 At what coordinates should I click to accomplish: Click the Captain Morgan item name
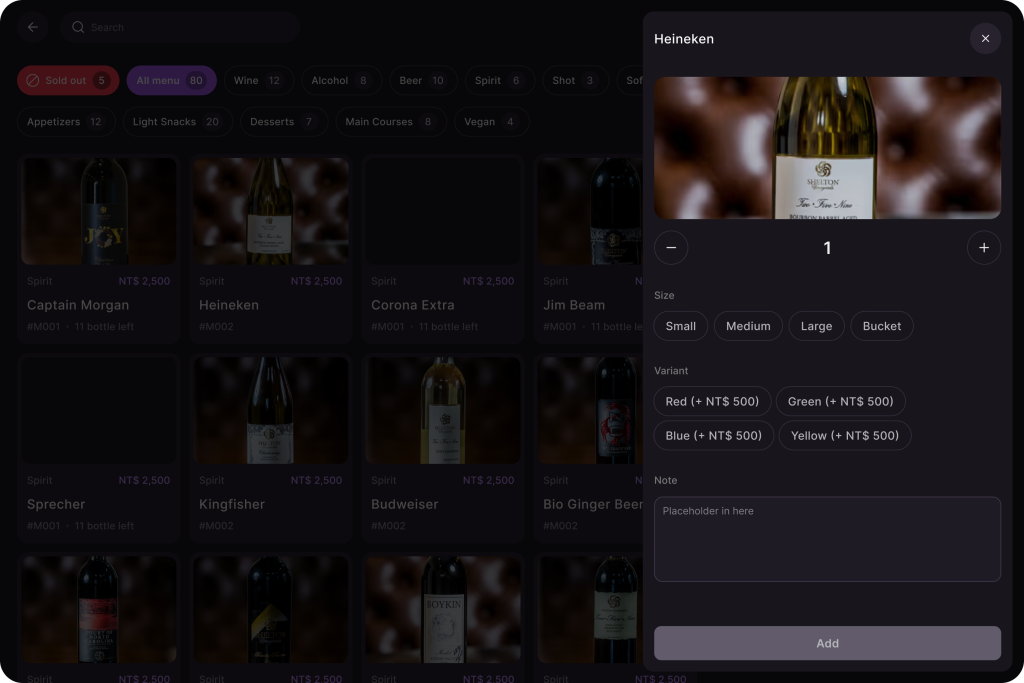(x=78, y=305)
